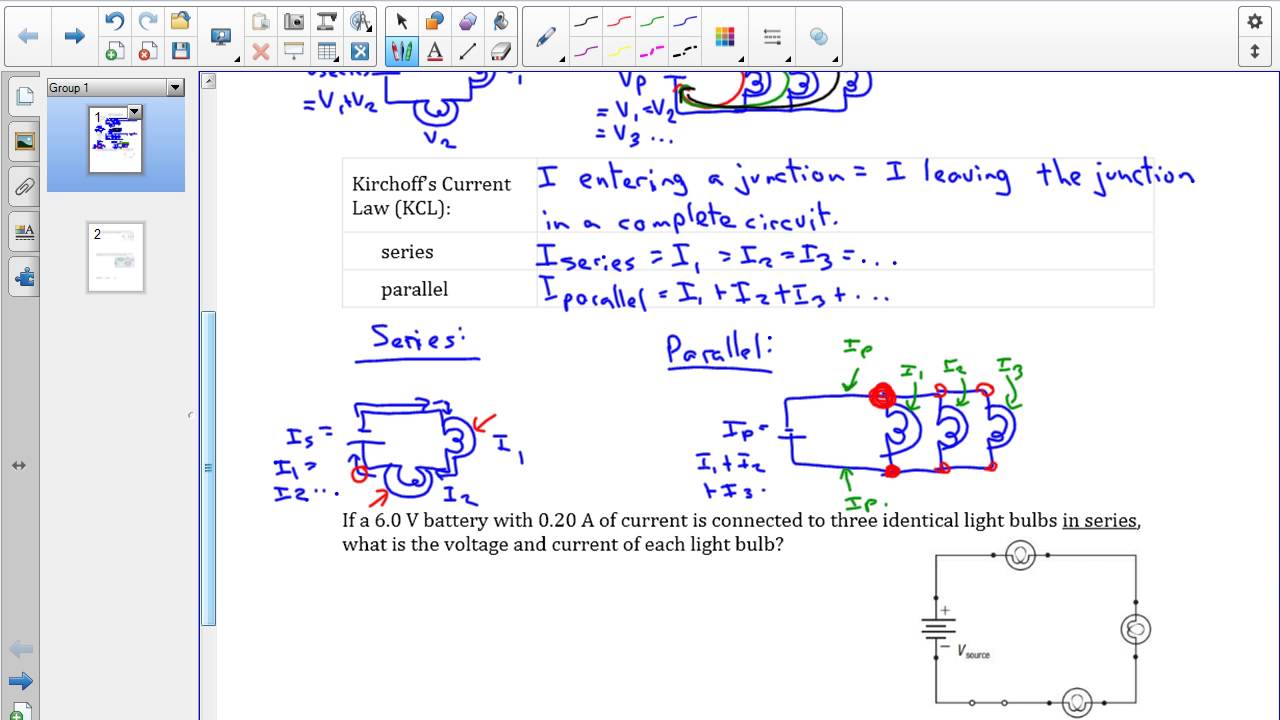Open the screen capture camera tool
The image size is (1280, 720).
click(x=294, y=21)
